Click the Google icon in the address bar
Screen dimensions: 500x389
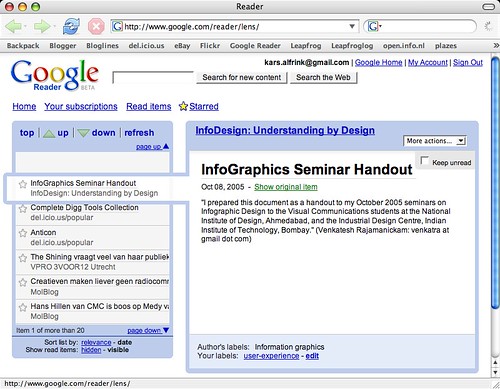[117, 26]
